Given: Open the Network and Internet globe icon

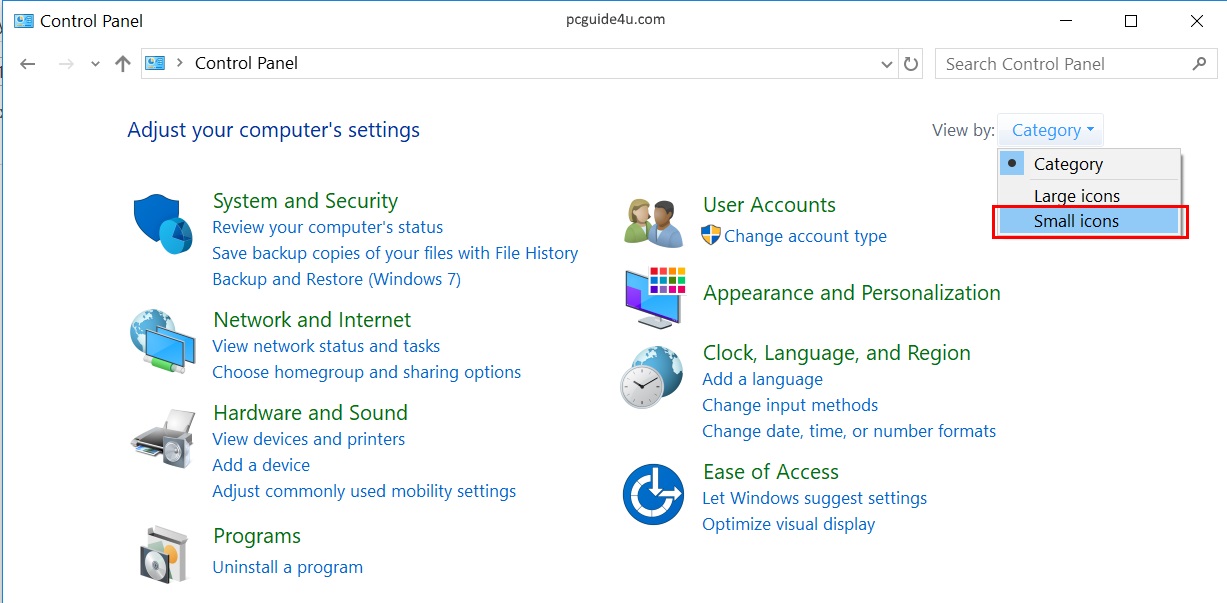Looking at the screenshot, I should tap(162, 342).
